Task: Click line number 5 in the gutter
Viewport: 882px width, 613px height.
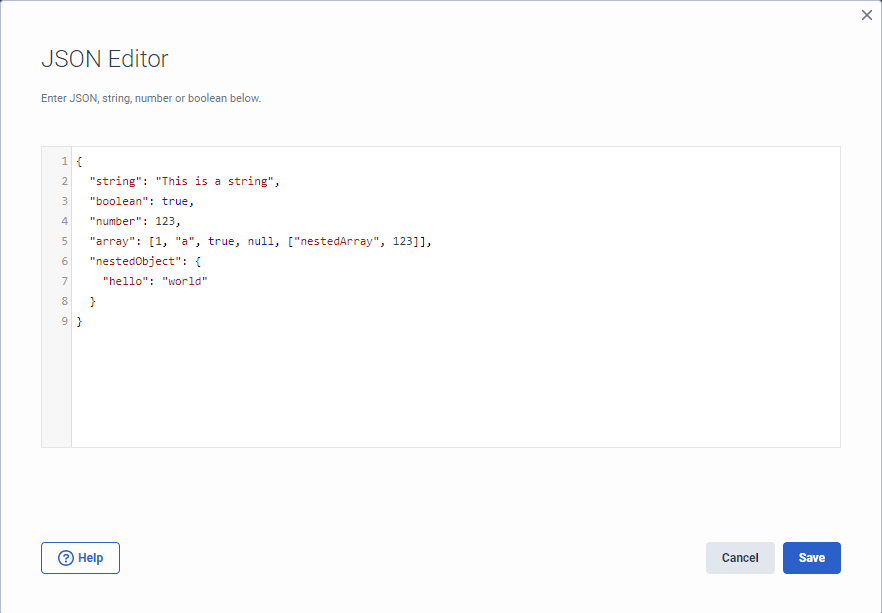Action: (x=63, y=241)
